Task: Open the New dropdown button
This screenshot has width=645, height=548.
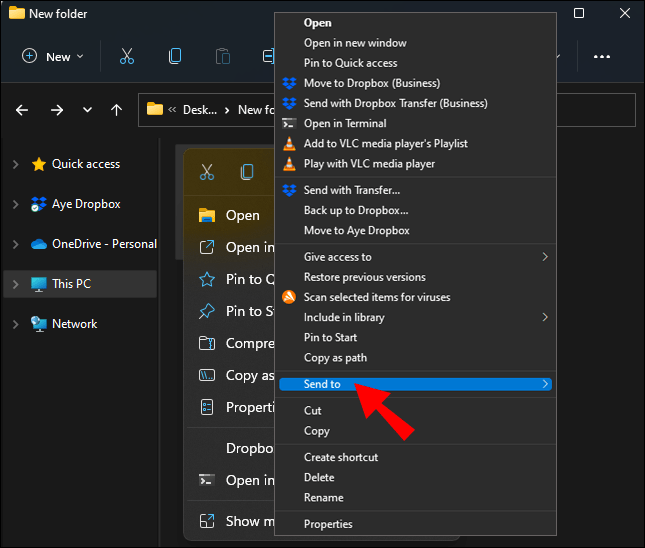Action: click(x=53, y=57)
